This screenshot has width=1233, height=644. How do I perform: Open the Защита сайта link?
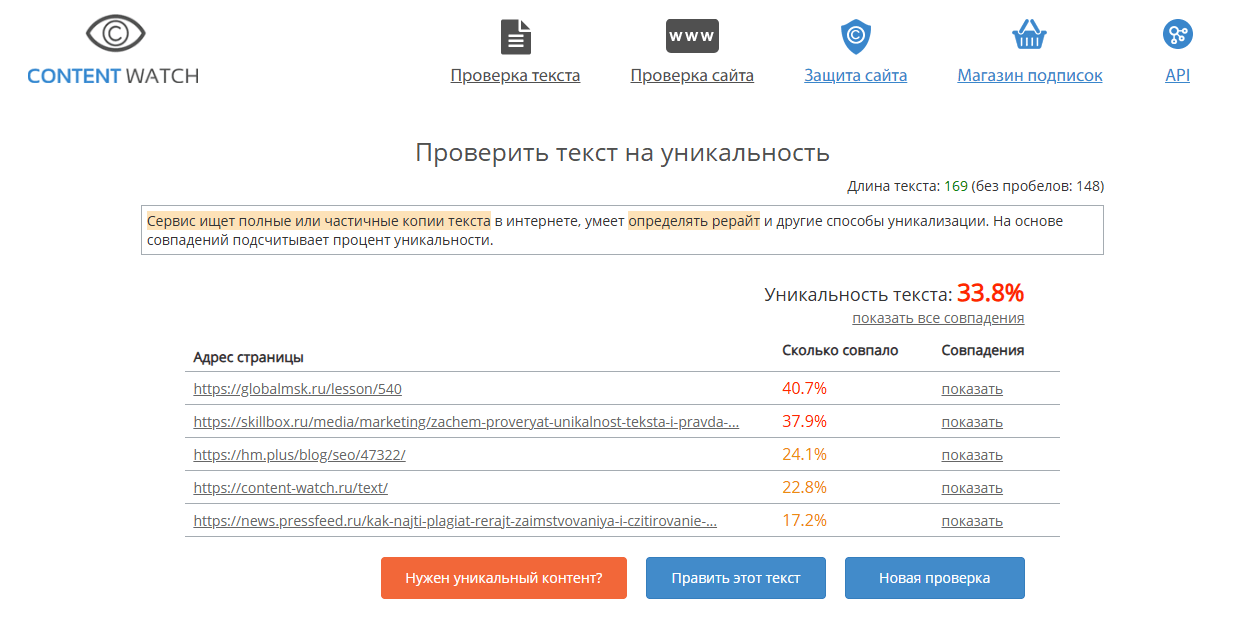coord(856,76)
